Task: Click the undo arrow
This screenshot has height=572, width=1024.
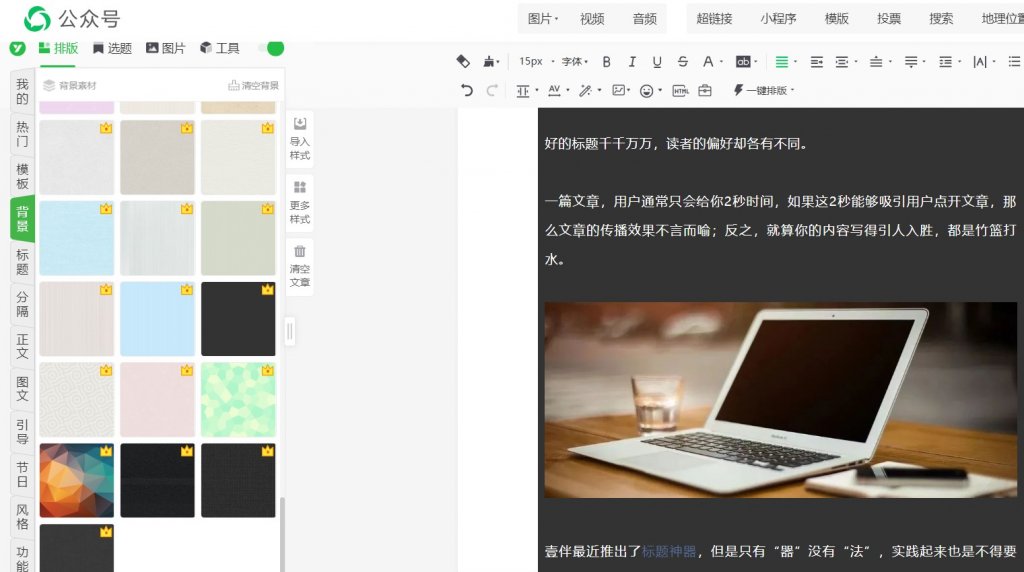Action: tap(466, 90)
